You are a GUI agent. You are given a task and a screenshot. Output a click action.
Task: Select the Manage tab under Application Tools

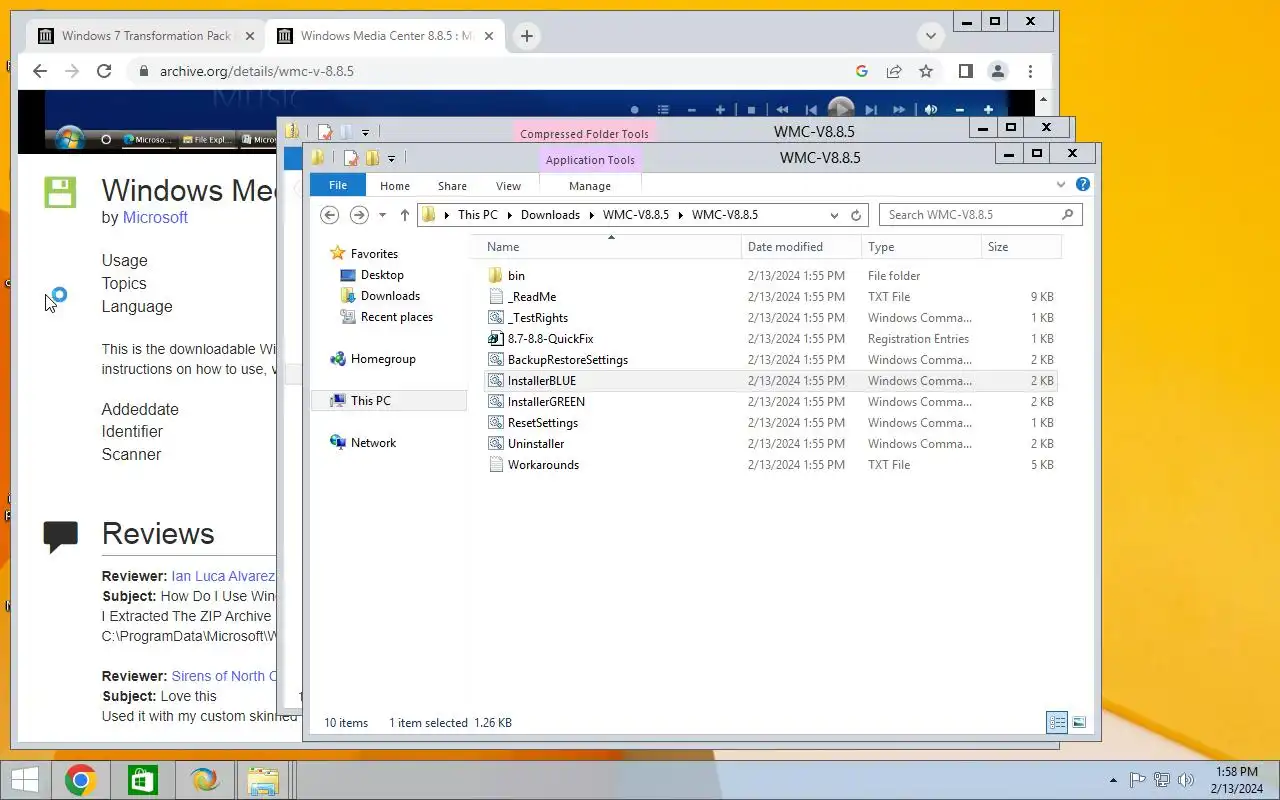pos(590,186)
